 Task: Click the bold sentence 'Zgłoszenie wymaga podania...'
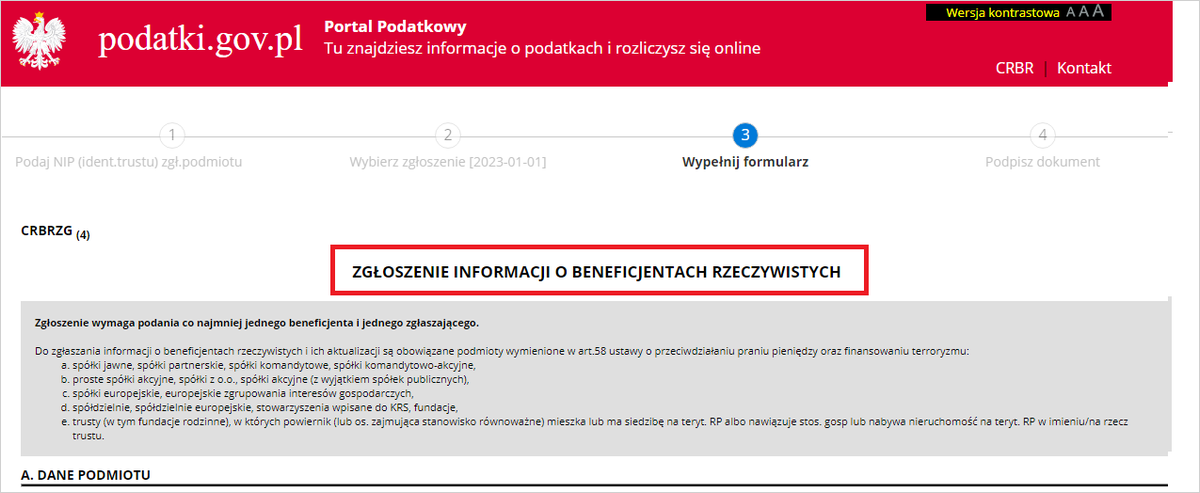257,323
